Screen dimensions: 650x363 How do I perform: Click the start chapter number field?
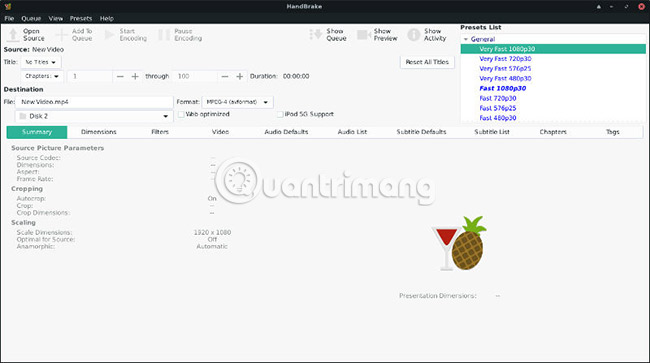tap(90, 76)
